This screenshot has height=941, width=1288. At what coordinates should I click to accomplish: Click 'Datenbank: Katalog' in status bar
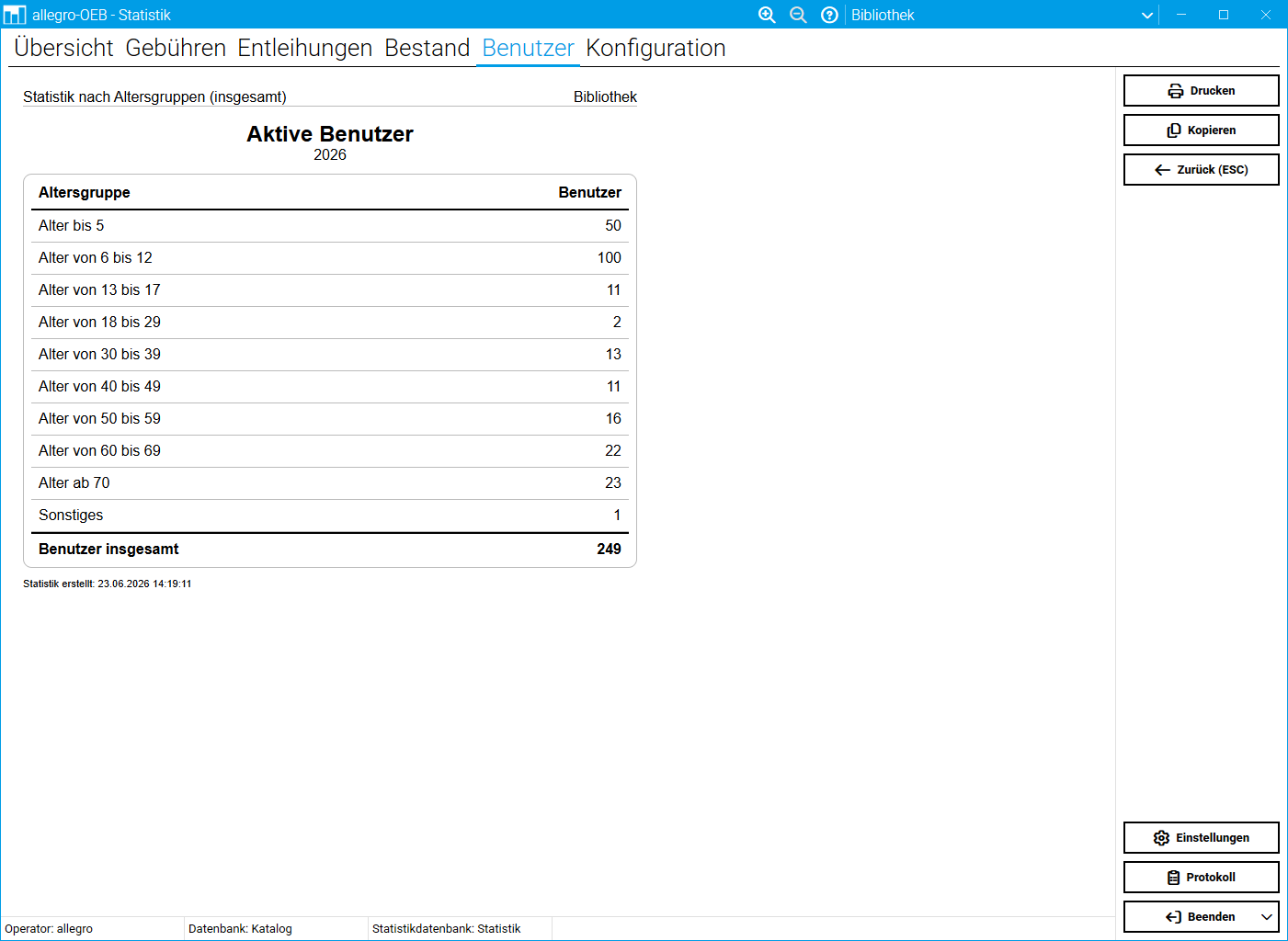click(x=240, y=929)
